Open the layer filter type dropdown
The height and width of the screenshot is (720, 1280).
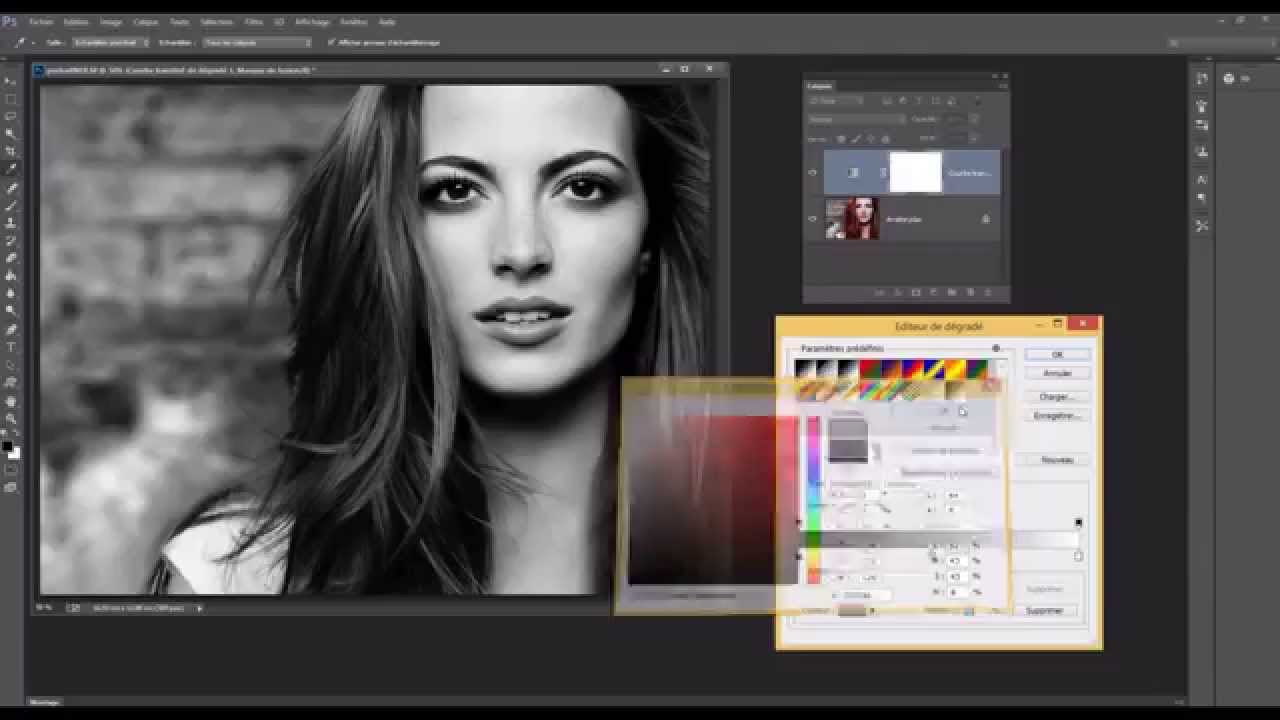[836, 101]
